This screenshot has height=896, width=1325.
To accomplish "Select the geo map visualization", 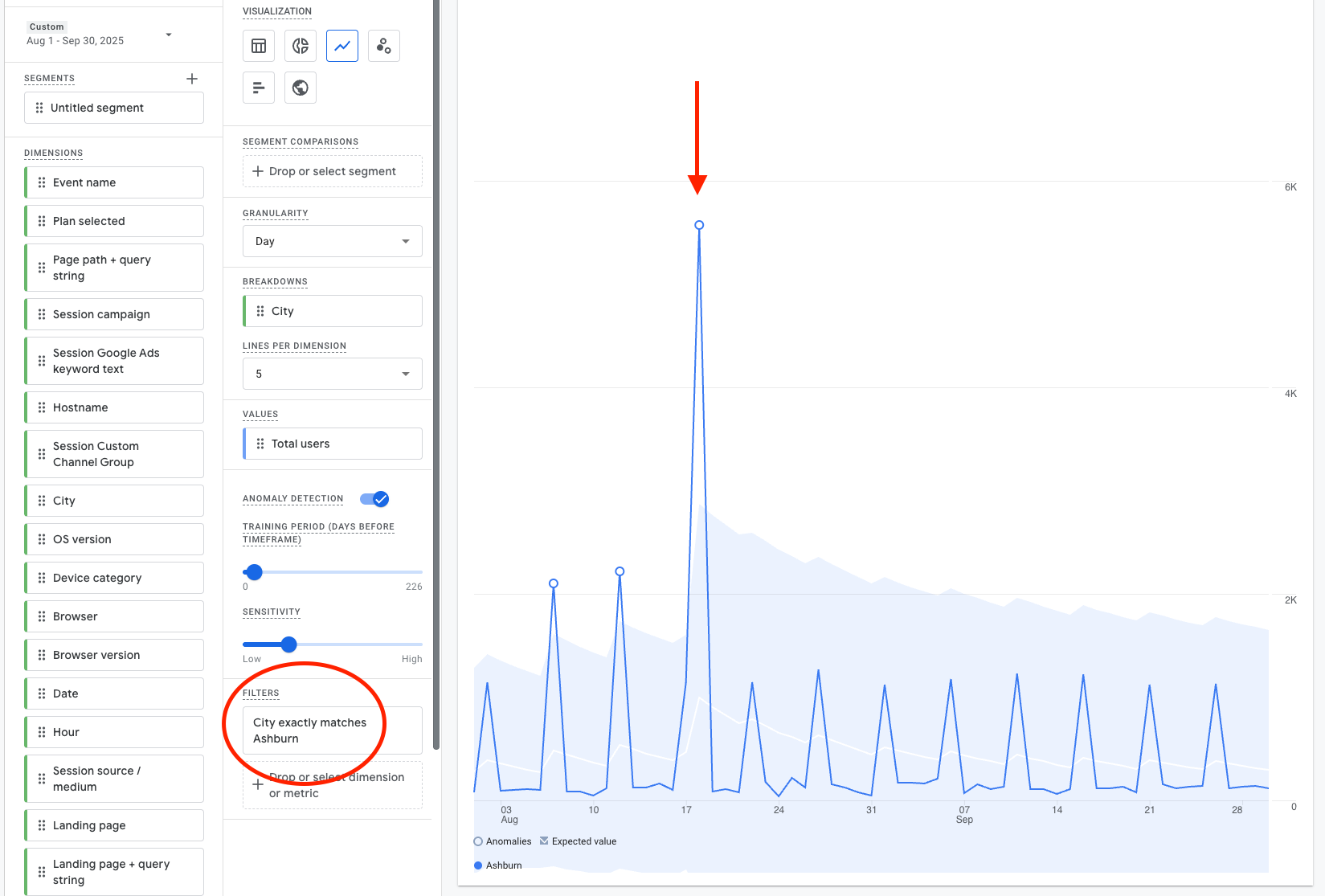I will [x=301, y=88].
